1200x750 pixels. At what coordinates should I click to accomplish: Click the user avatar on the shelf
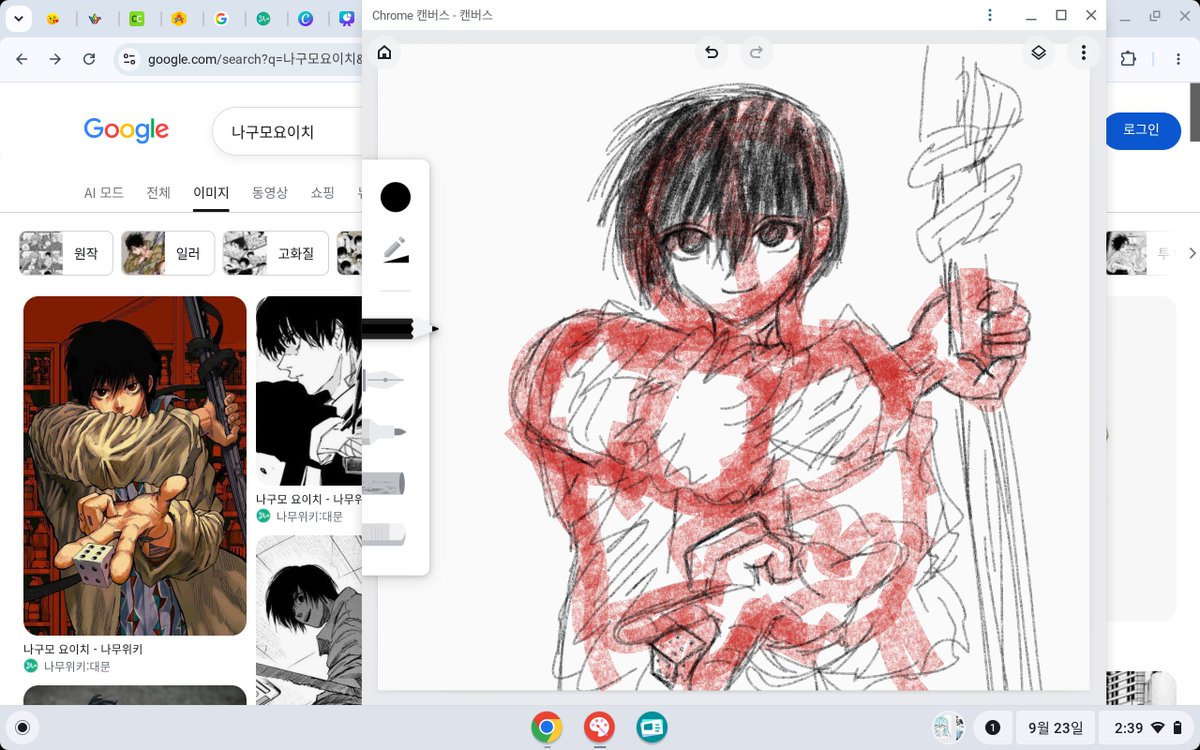coord(948,727)
